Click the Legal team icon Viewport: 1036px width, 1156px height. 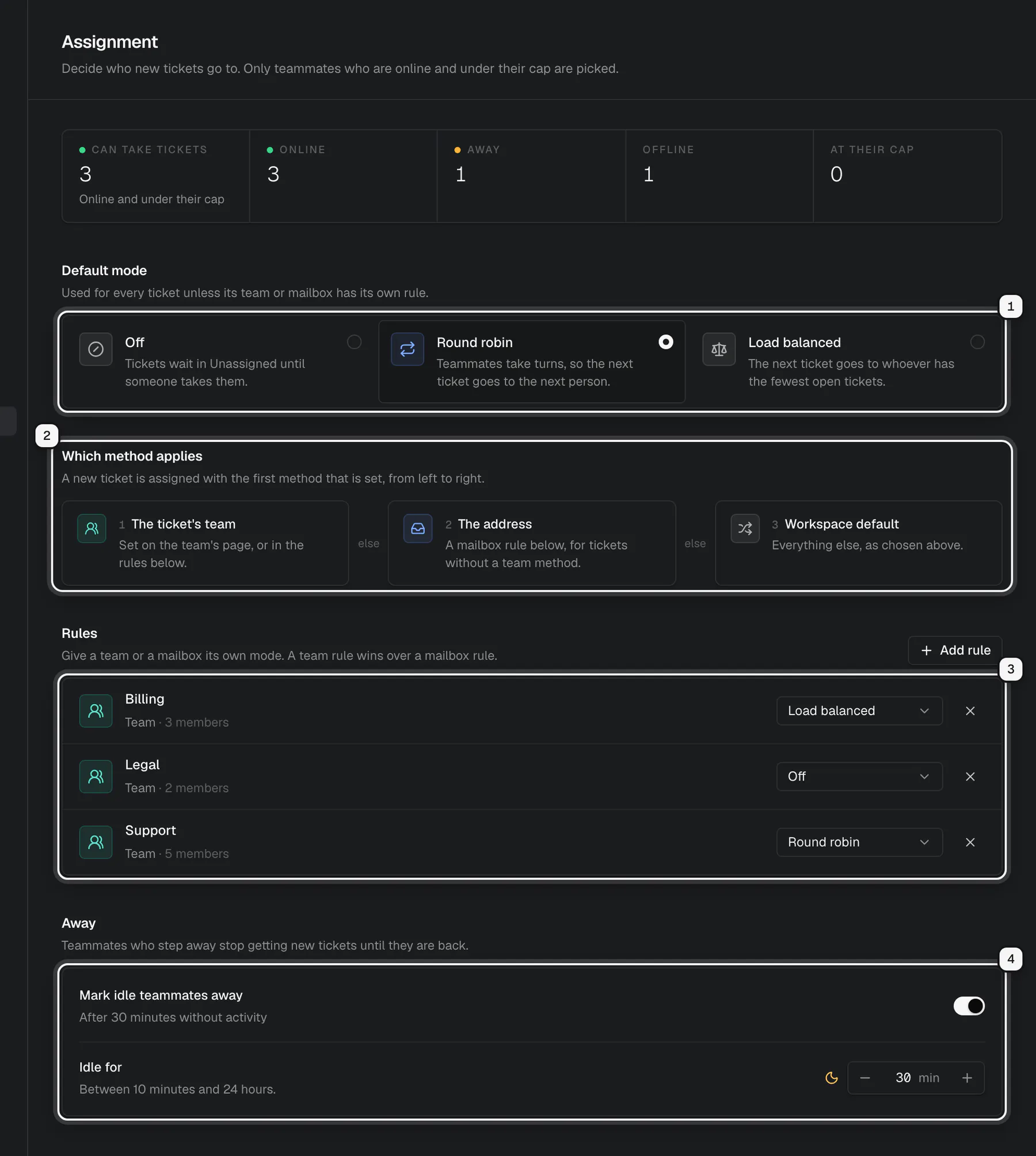[96, 777]
